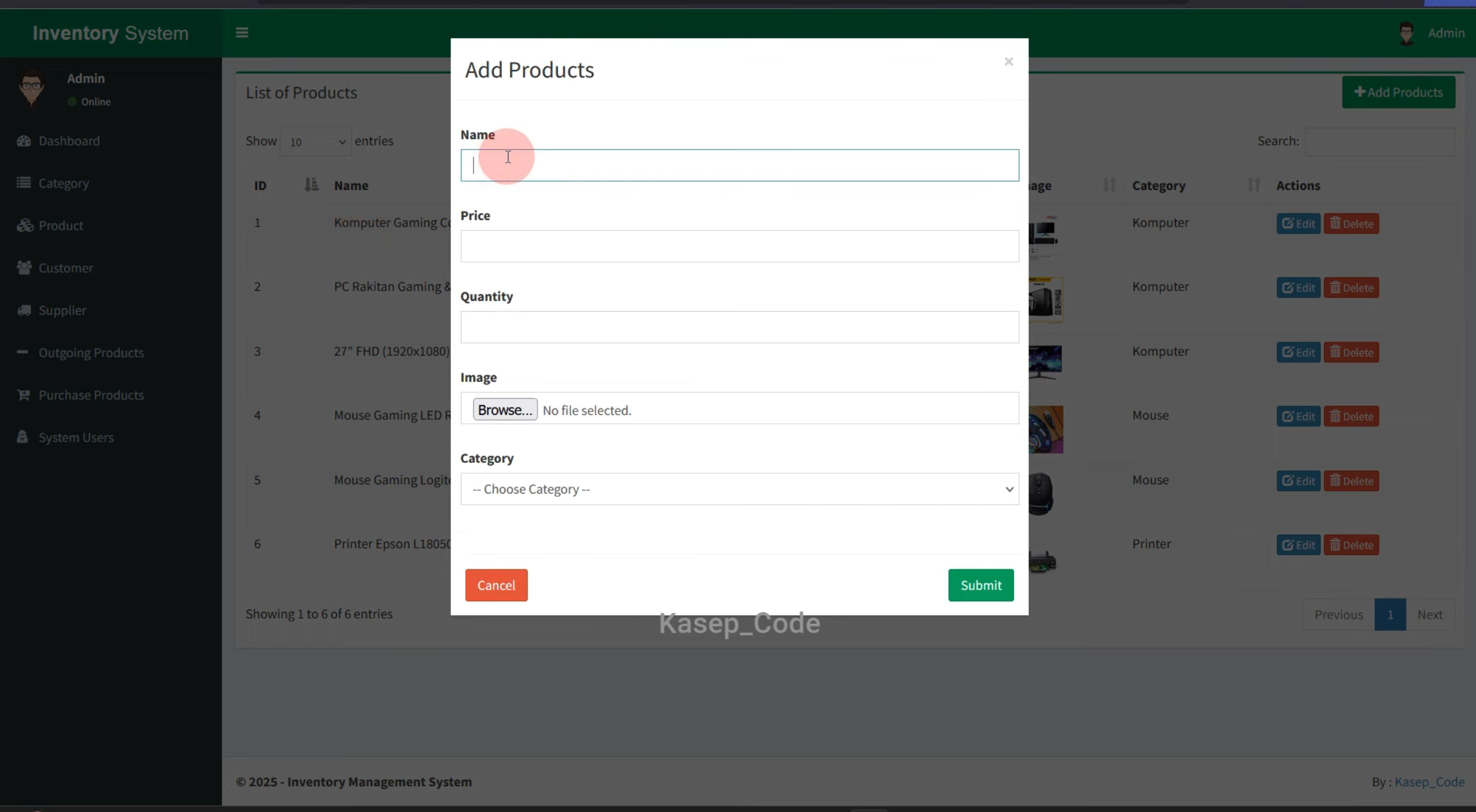Go to Next page in pagination
This screenshot has height=812, width=1476.
[1430, 615]
